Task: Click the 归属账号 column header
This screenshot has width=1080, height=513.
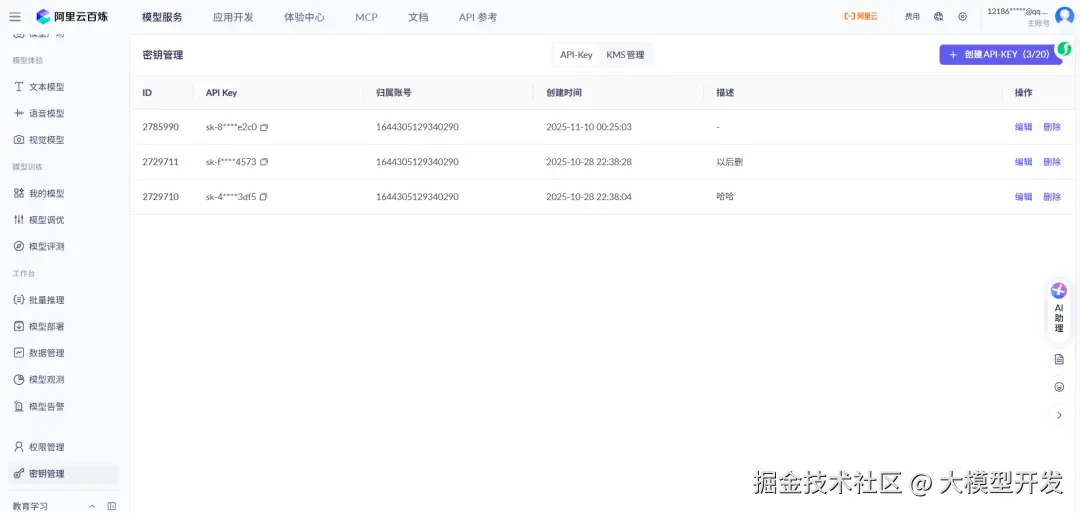Action: (x=393, y=92)
